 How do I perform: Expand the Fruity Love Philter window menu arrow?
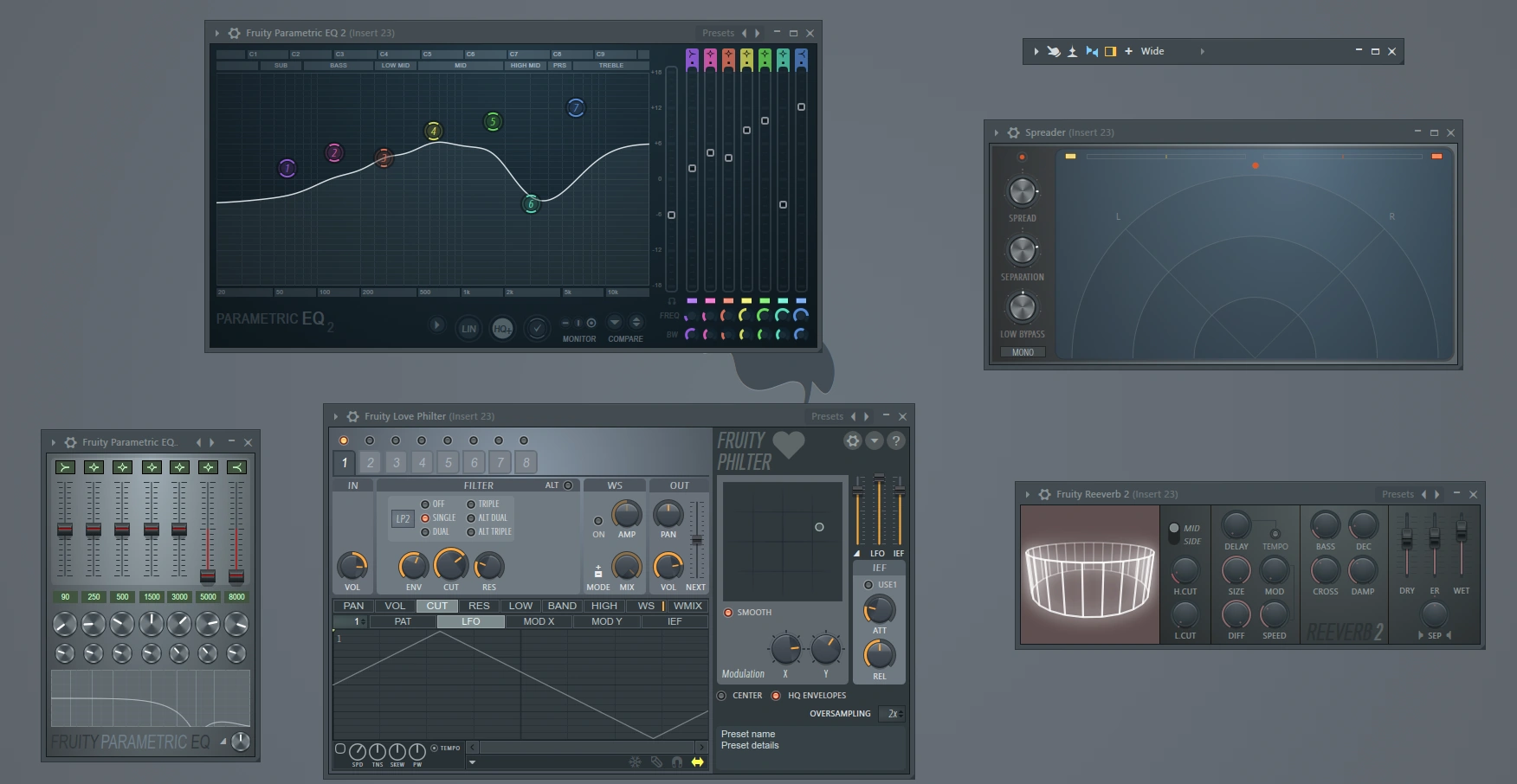point(335,416)
